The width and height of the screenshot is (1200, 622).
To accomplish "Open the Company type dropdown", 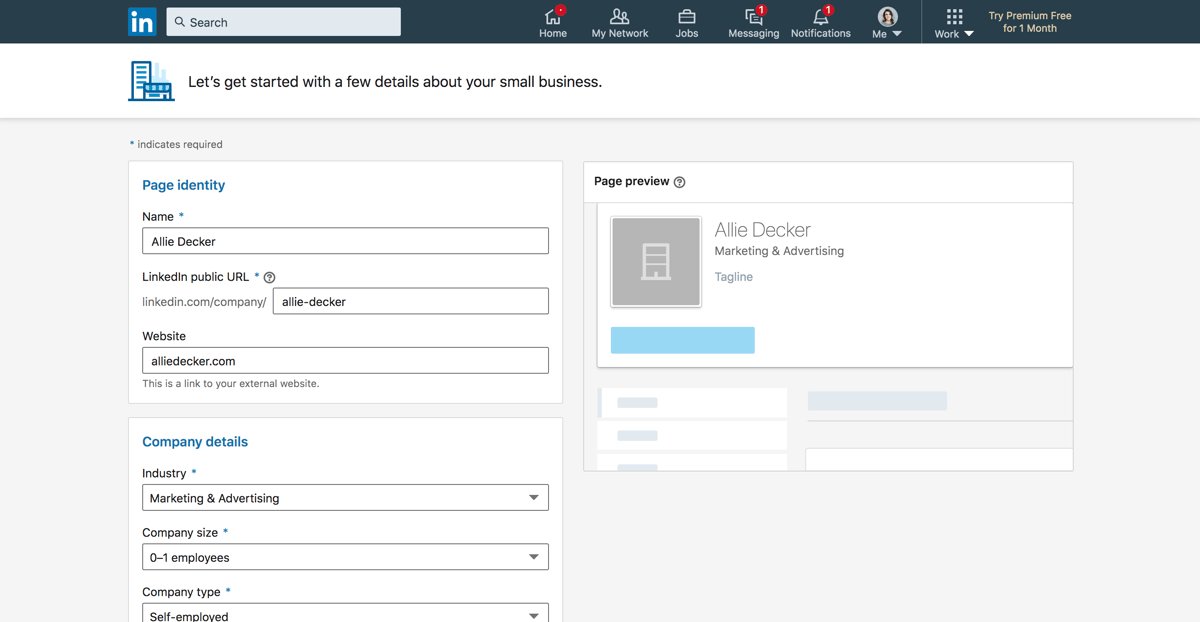I will [x=345, y=613].
